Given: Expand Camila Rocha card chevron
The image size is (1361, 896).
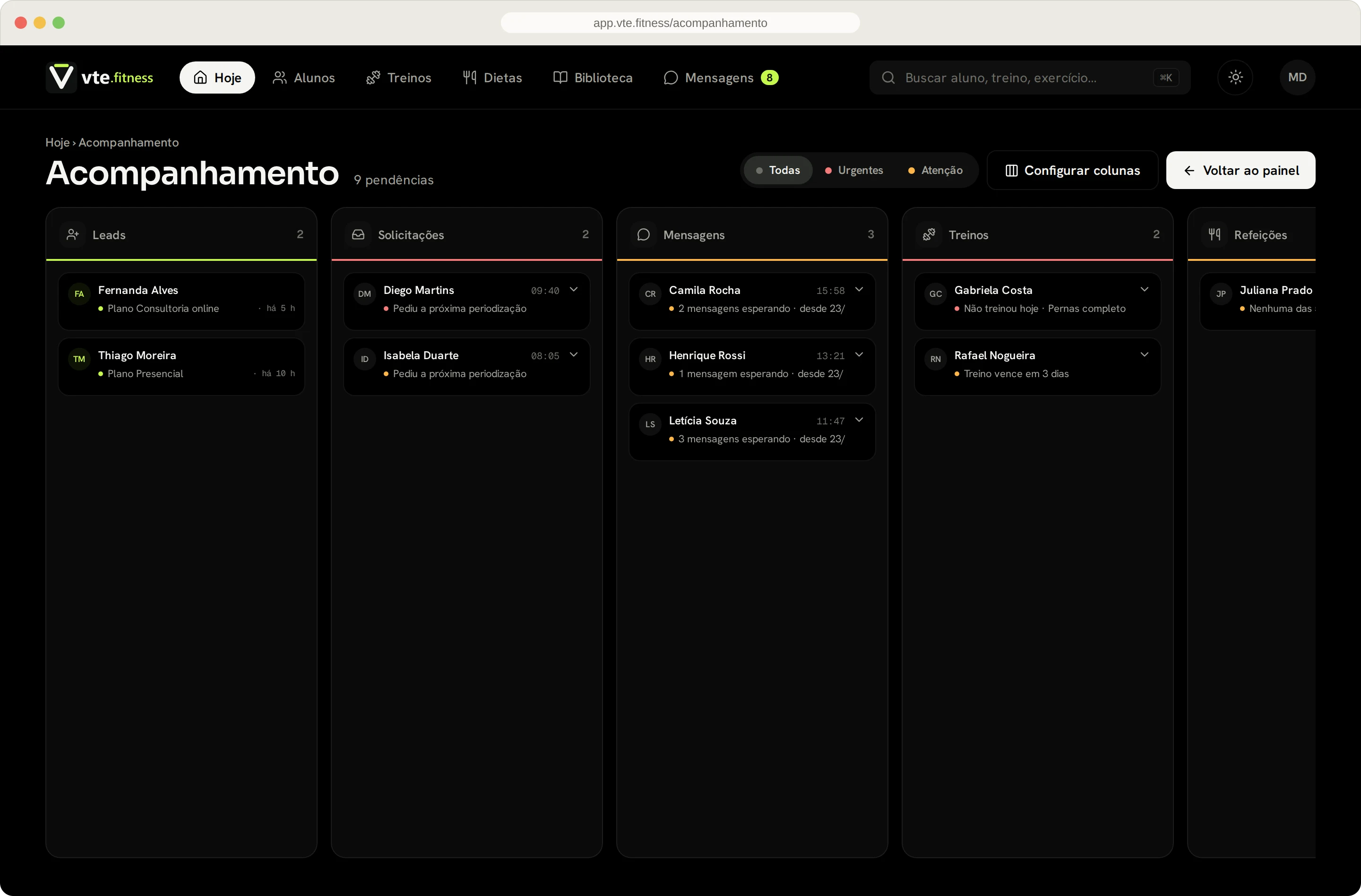Looking at the screenshot, I should 859,290.
